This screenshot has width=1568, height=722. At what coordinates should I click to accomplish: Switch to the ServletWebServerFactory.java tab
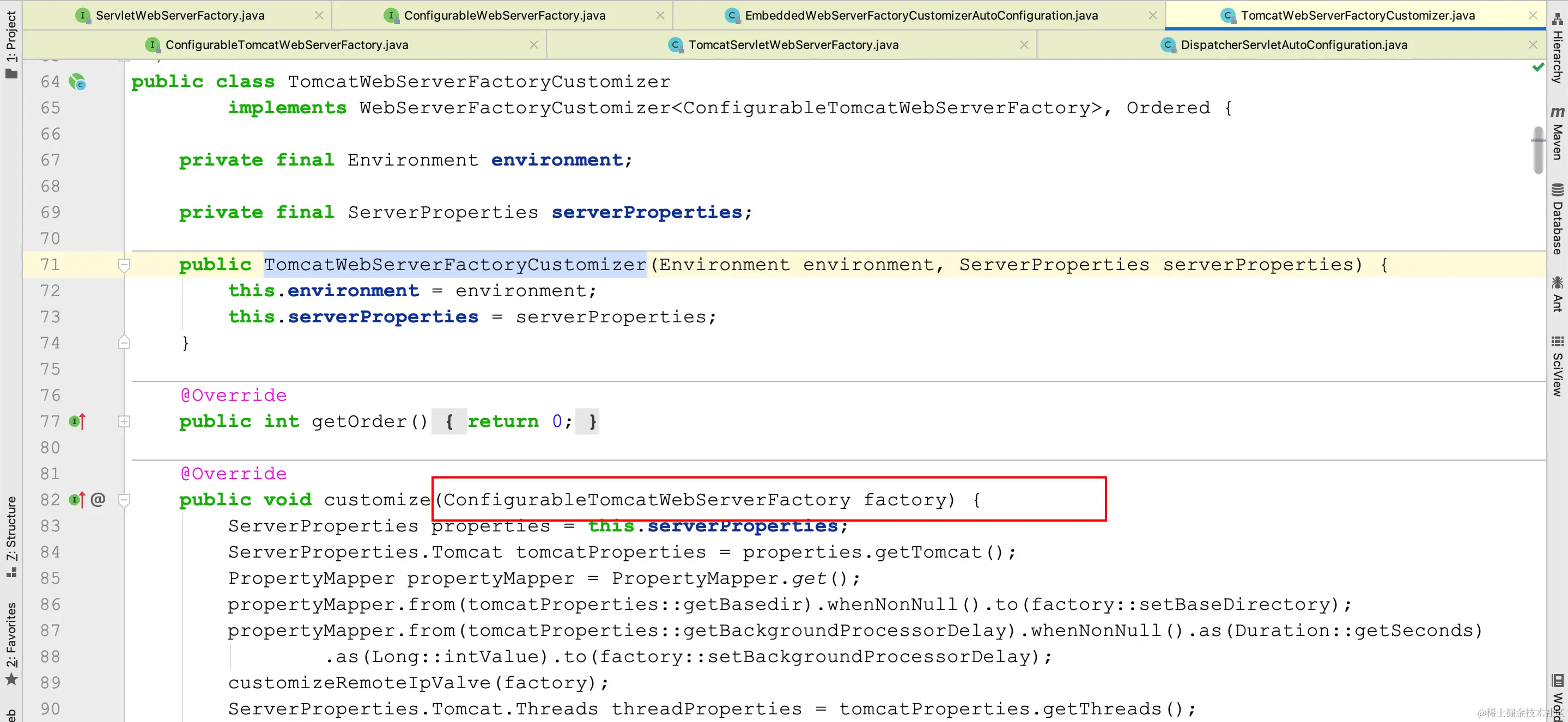(180, 15)
